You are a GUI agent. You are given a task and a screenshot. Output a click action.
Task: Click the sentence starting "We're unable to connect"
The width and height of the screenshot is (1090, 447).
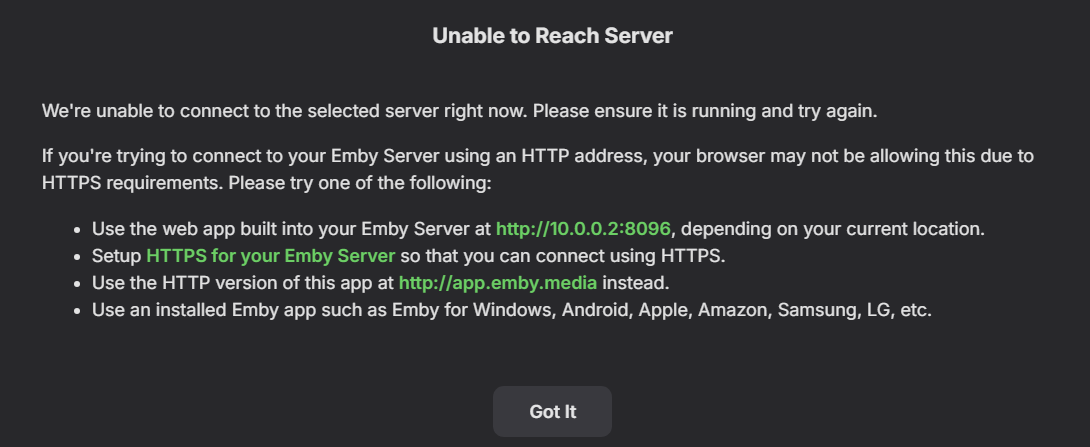coord(459,110)
